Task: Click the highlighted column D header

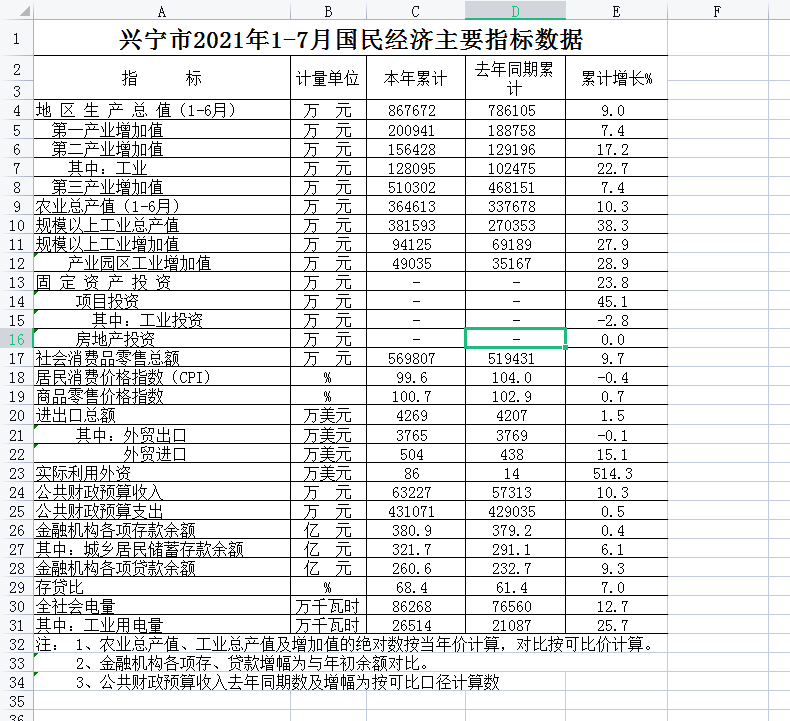Action: 515,10
